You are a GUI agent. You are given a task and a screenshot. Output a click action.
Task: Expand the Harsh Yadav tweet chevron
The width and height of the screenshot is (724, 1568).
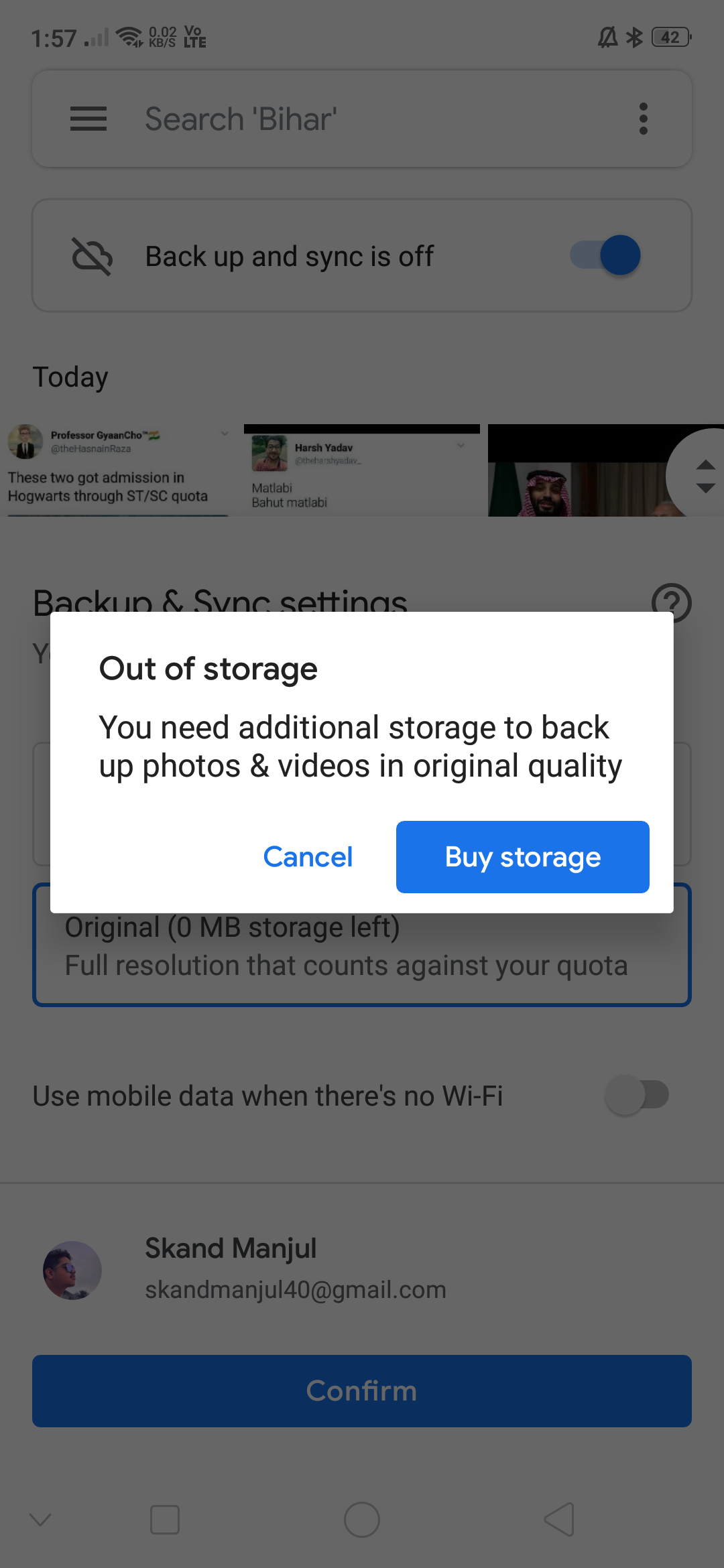pos(461,446)
